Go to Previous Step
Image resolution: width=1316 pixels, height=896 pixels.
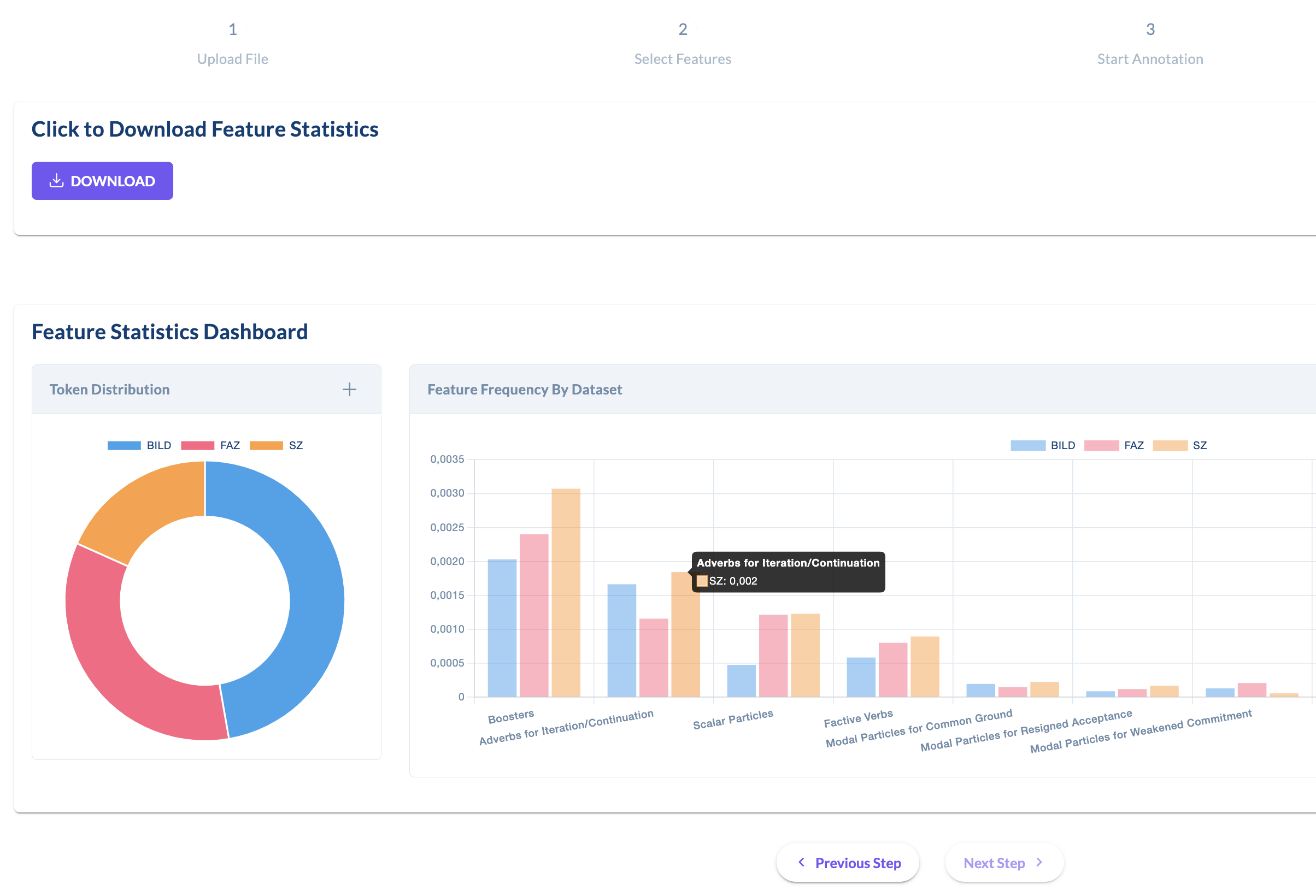tap(847, 863)
